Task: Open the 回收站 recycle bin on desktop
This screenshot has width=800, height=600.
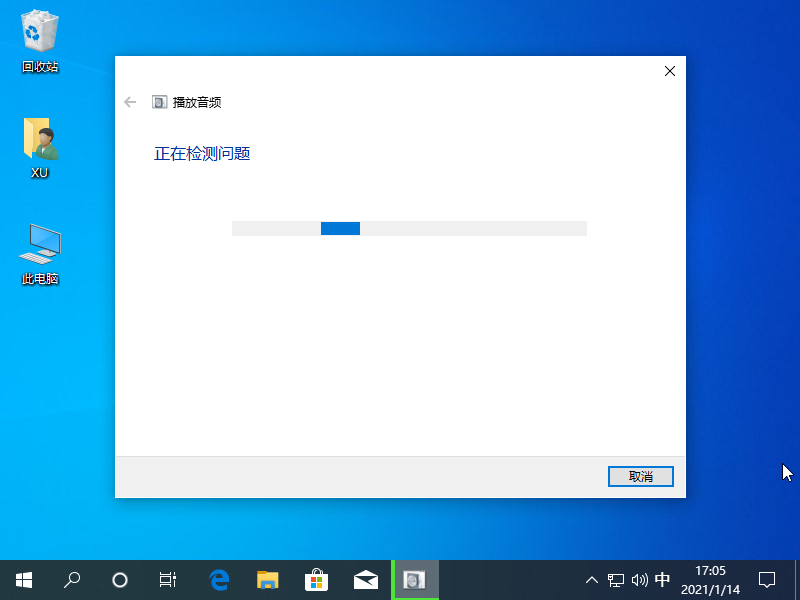Action: (38, 35)
